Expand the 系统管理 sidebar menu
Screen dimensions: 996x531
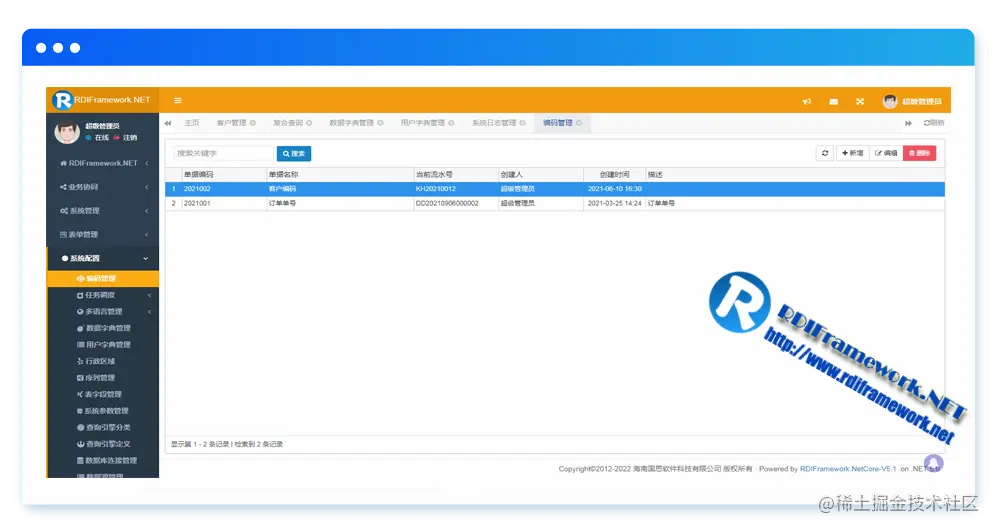click(x=103, y=211)
